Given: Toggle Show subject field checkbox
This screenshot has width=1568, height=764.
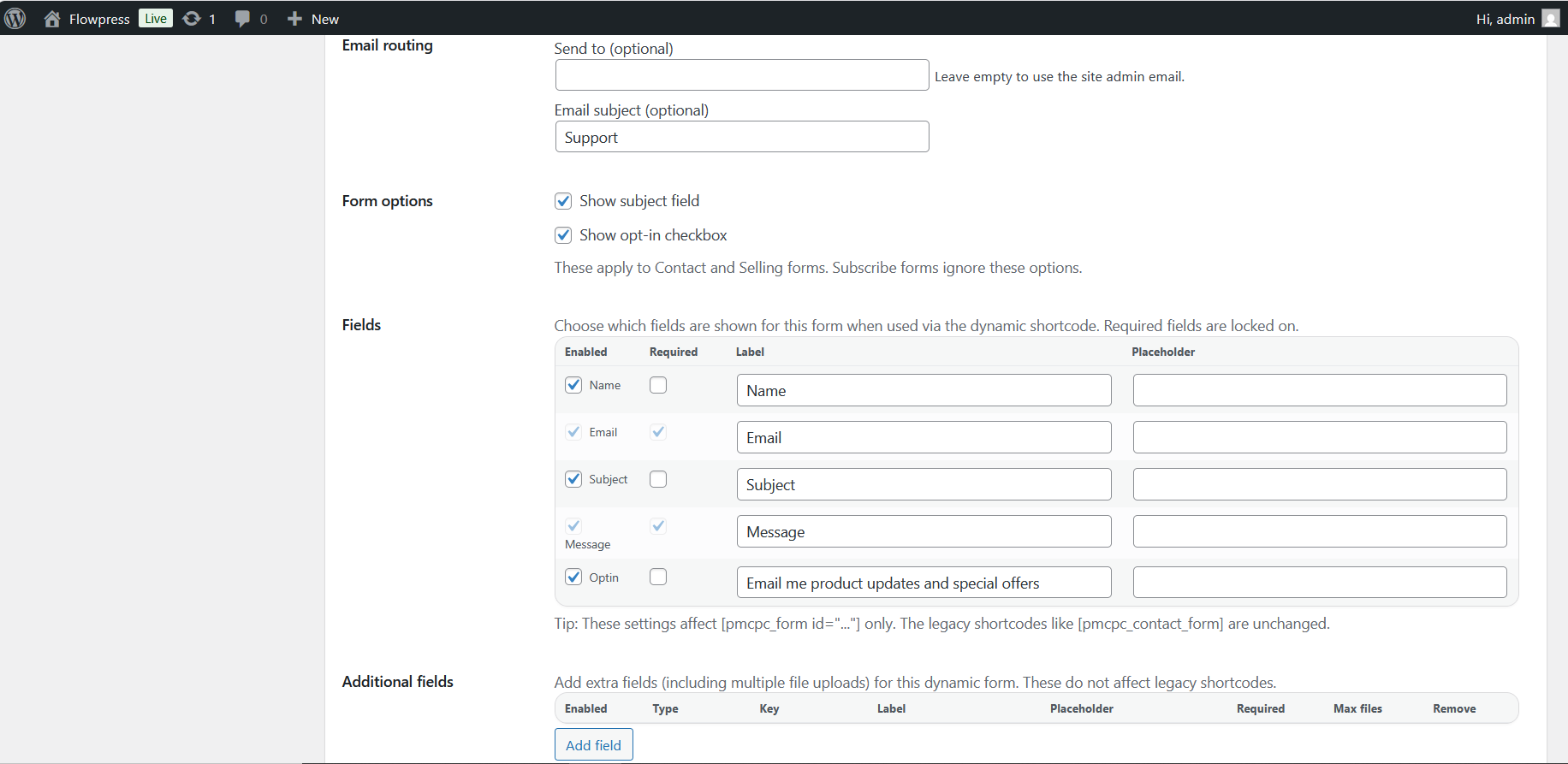Looking at the screenshot, I should [563, 201].
